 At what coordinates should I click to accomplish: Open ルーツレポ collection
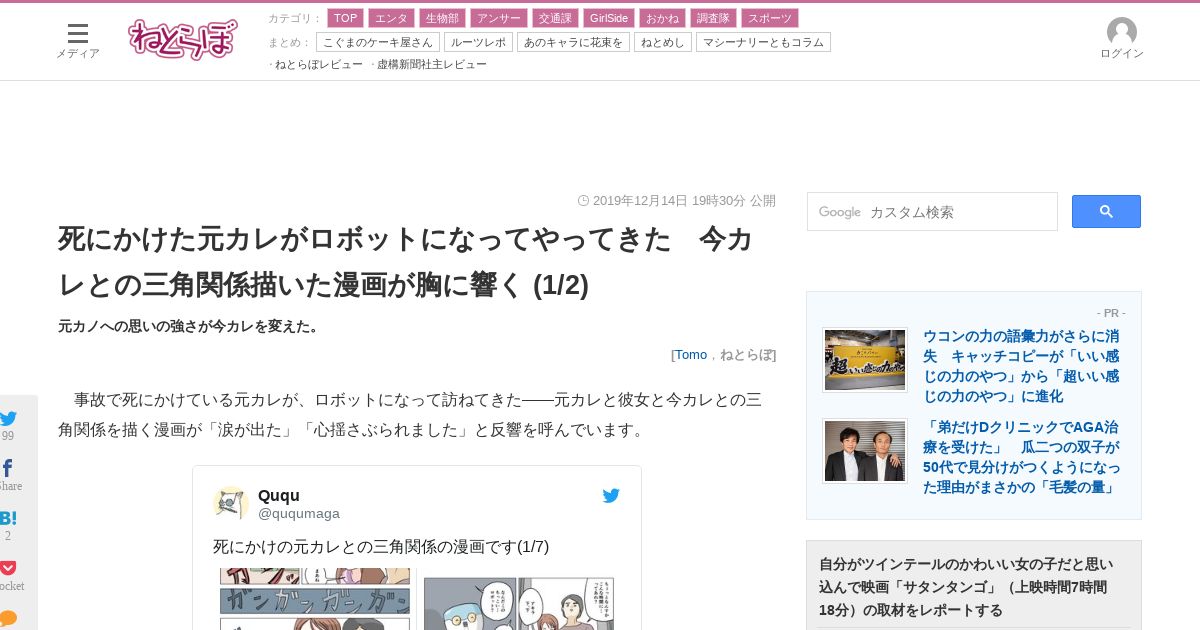coord(478,42)
